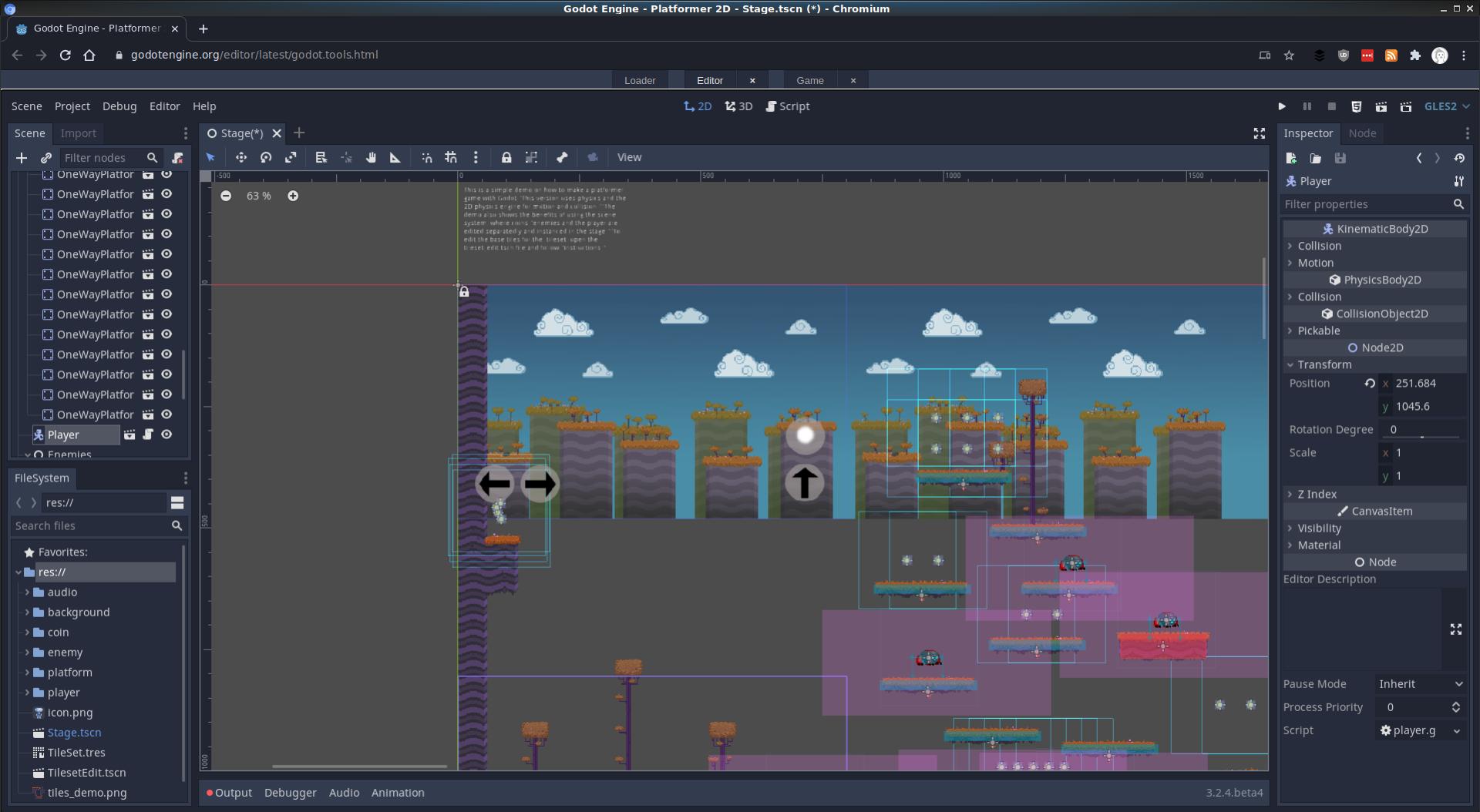Go to previous edited object in Inspector

(x=1419, y=158)
